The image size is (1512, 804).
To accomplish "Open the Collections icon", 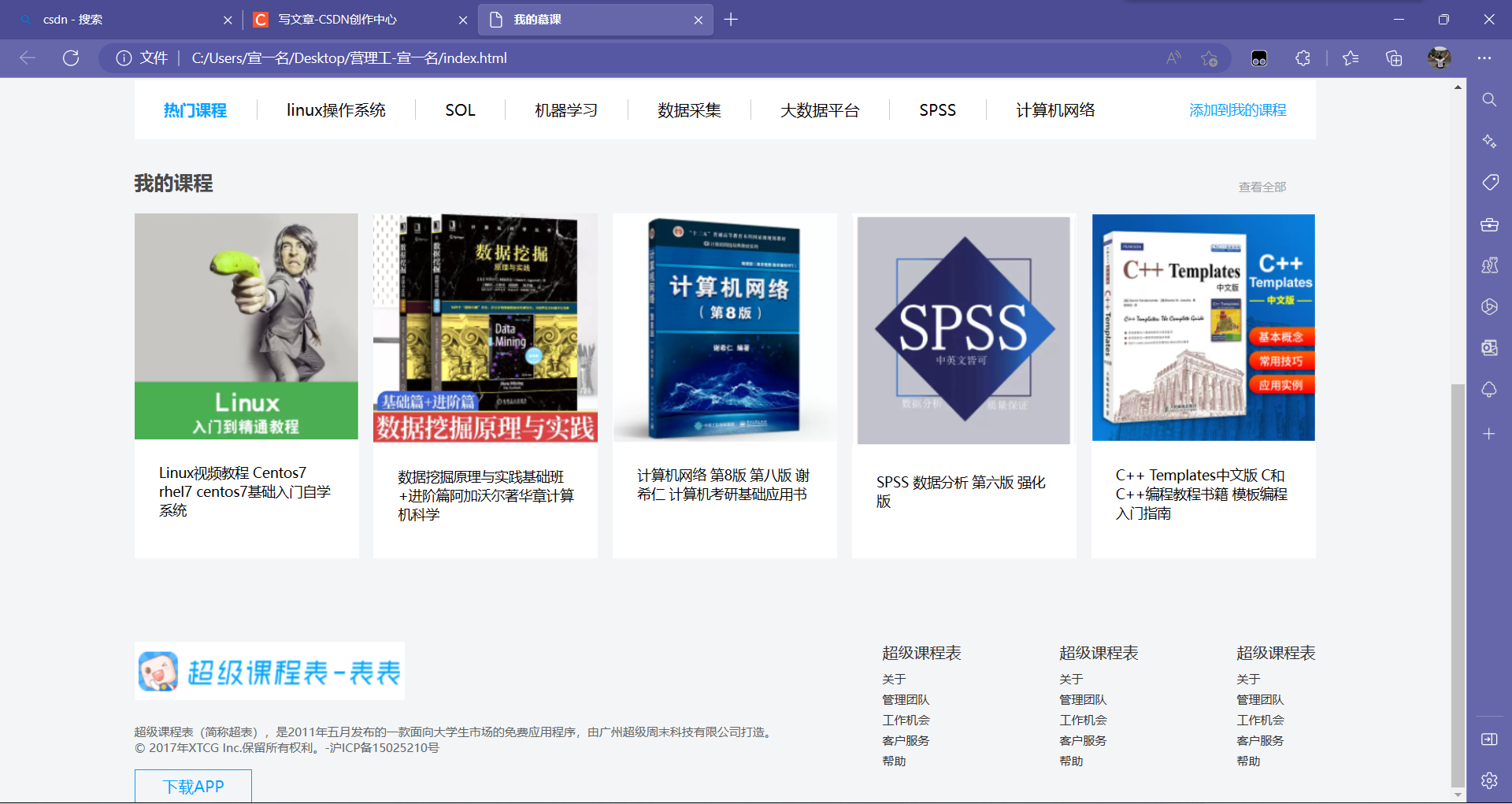I will coord(1394,57).
